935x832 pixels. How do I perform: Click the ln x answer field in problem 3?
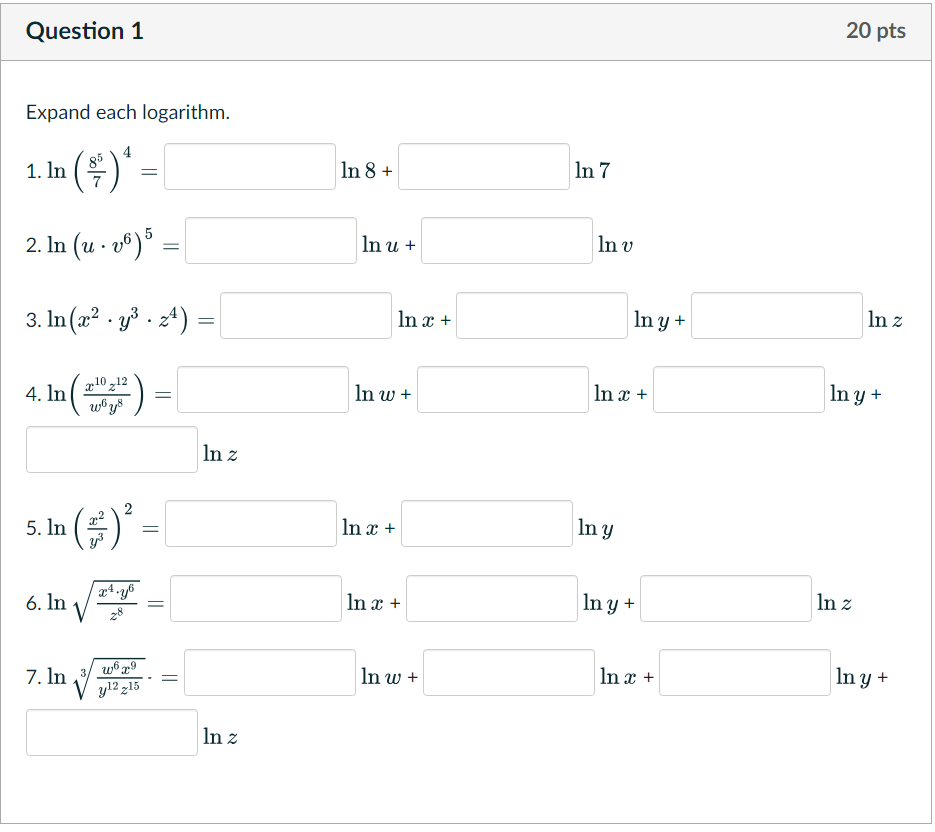tap(305, 315)
